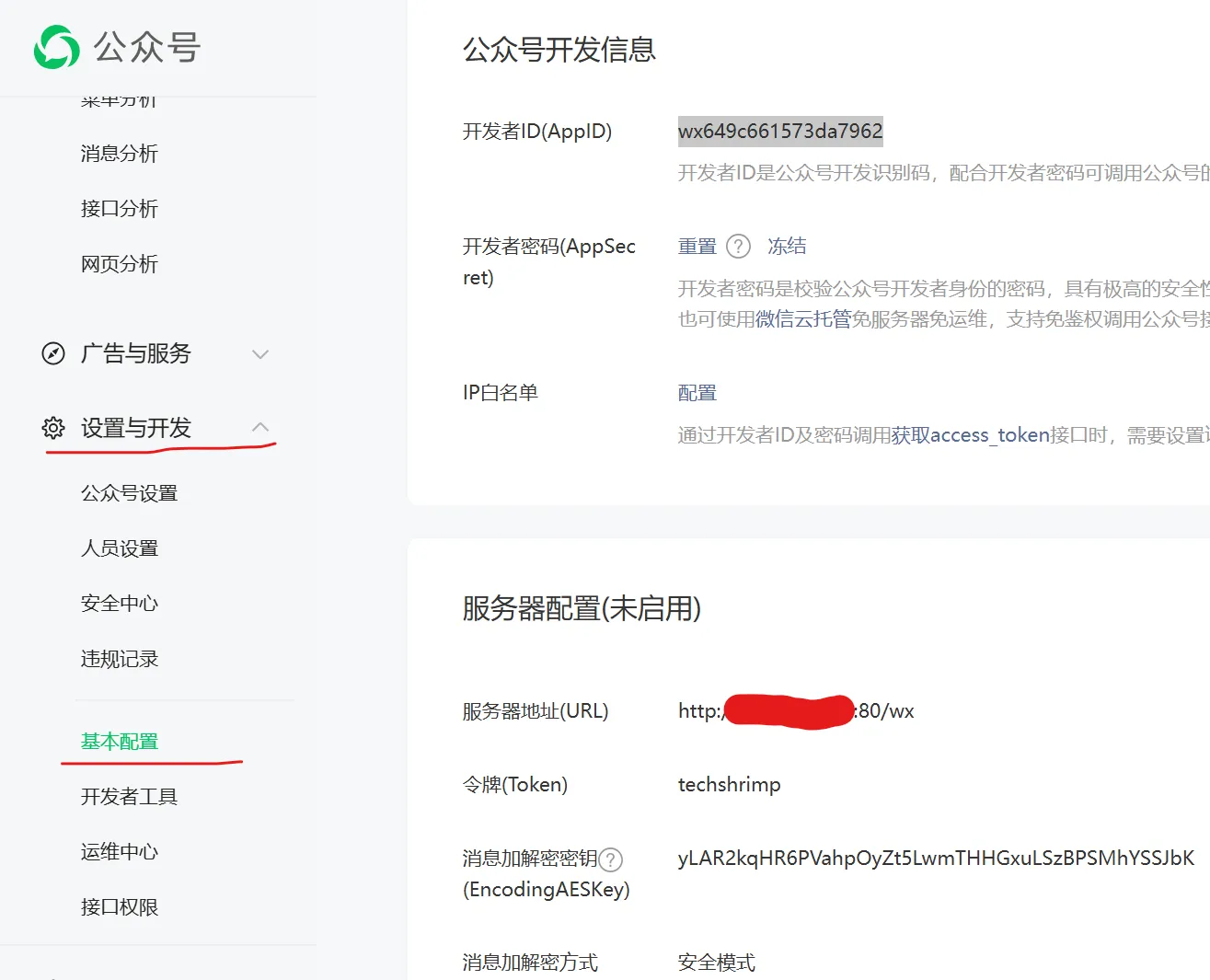The height and width of the screenshot is (980, 1210).
Task: Select the 设置与开发 menu section
Action: 136,428
